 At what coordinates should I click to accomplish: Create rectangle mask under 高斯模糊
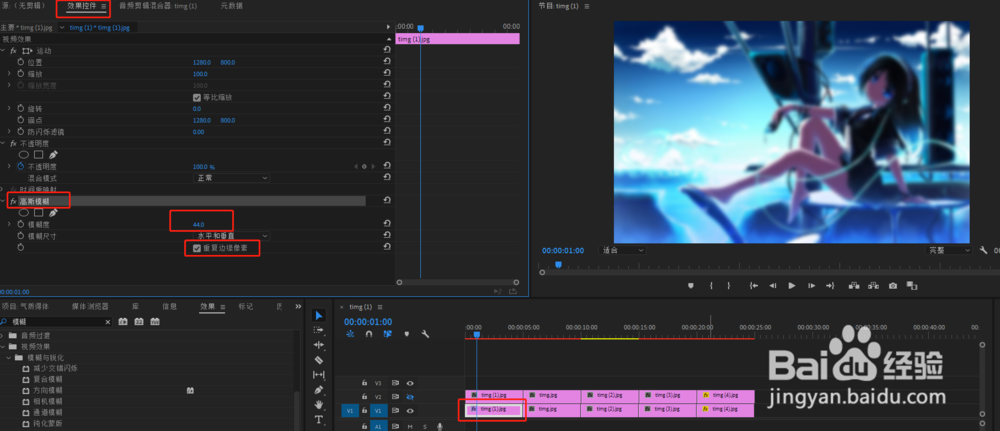click(x=39, y=212)
